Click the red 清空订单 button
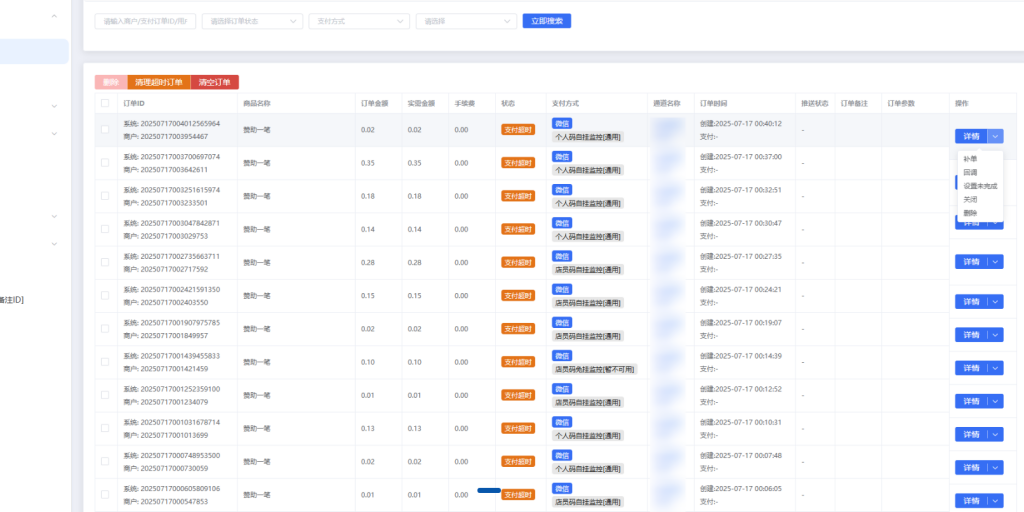This screenshot has width=1024, height=512. [215, 83]
